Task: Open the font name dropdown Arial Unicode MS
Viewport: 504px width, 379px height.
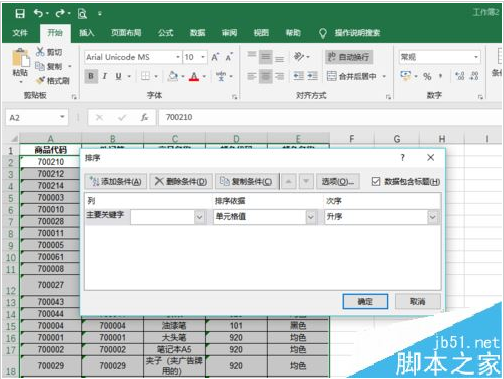Action: point(178,57)
